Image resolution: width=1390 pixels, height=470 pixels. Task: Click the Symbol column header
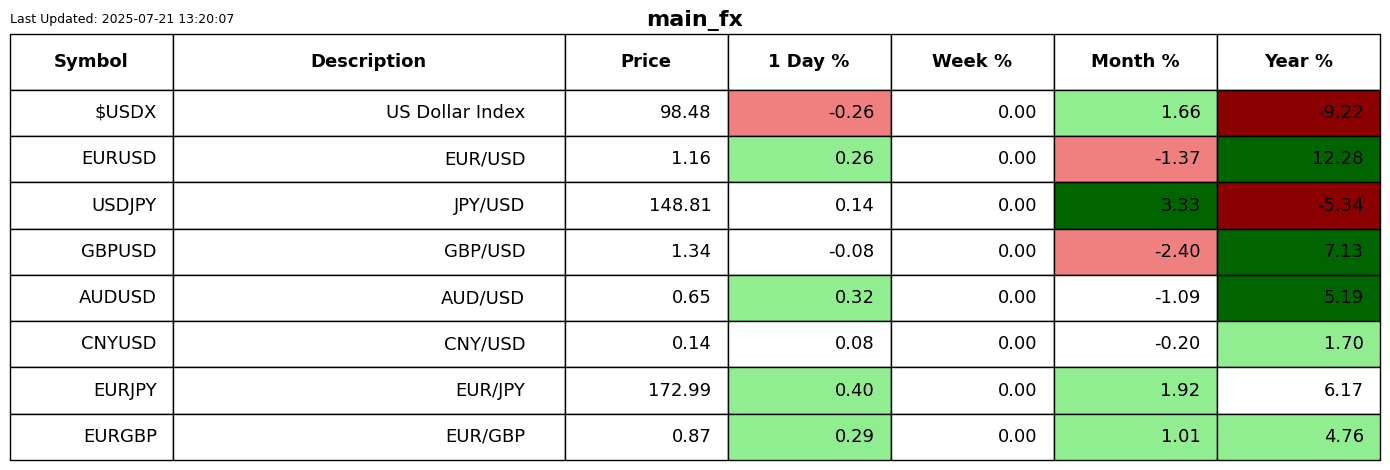click(91, 62)
